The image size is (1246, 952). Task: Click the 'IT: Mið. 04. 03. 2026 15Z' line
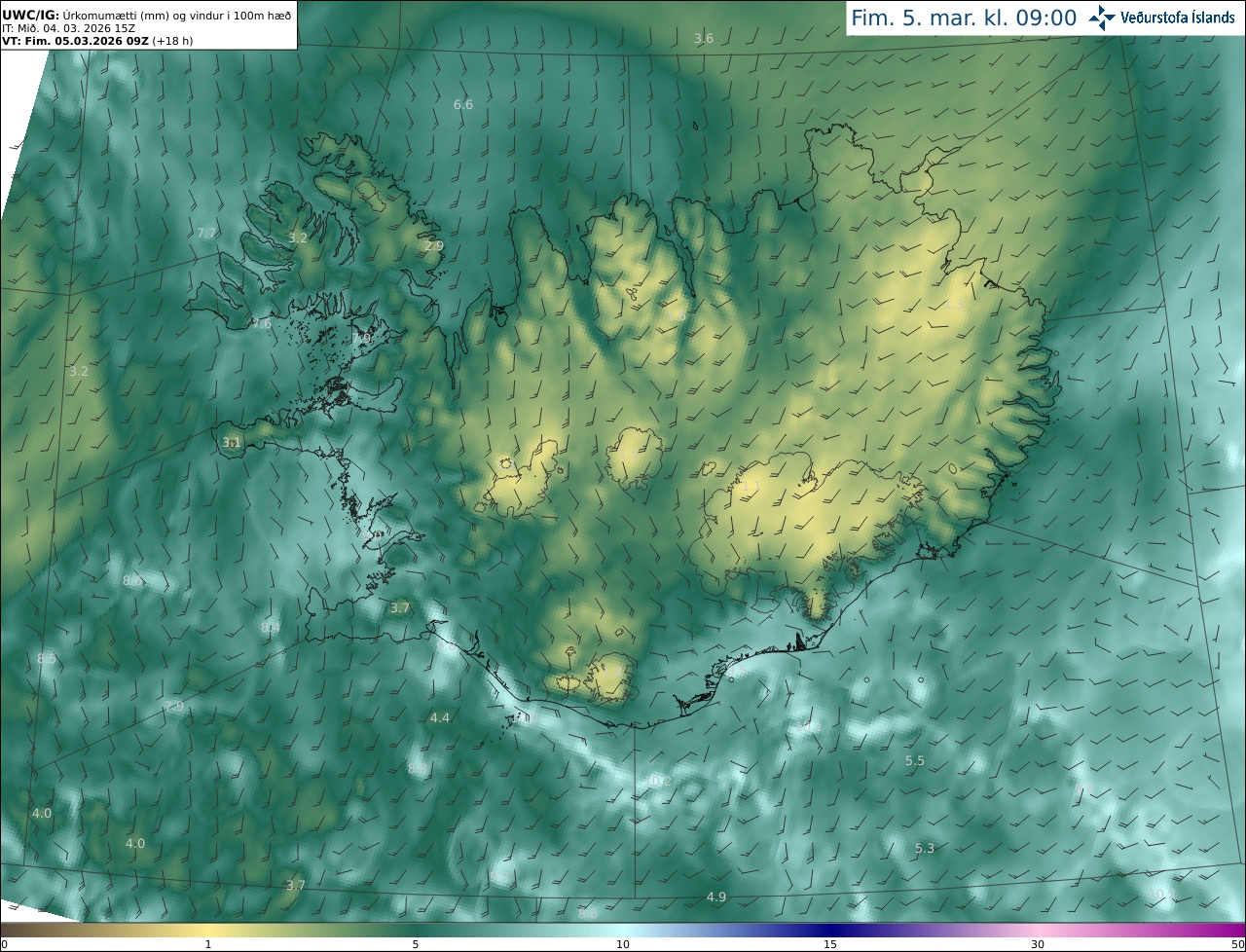click(68, 27)
